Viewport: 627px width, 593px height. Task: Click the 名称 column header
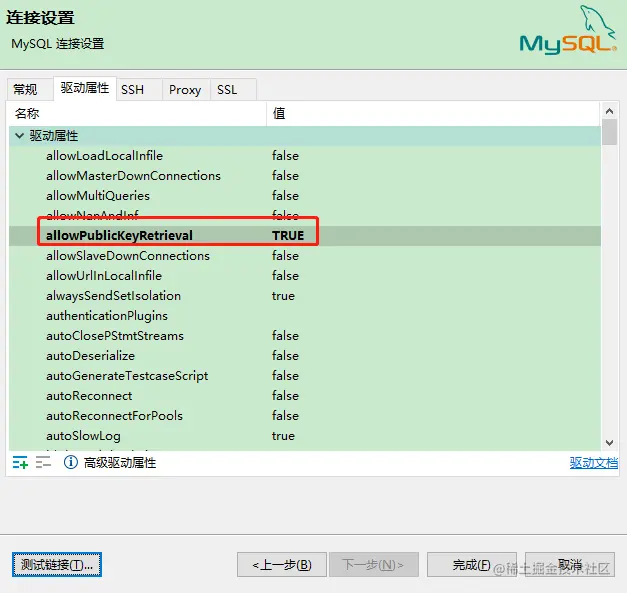137,114
